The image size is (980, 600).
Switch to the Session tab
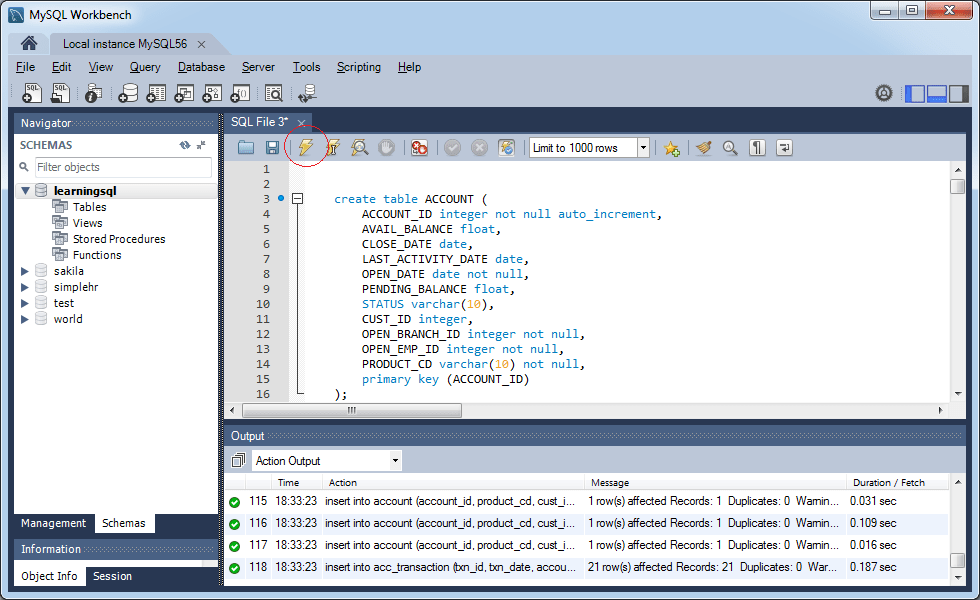coord(112,576)
